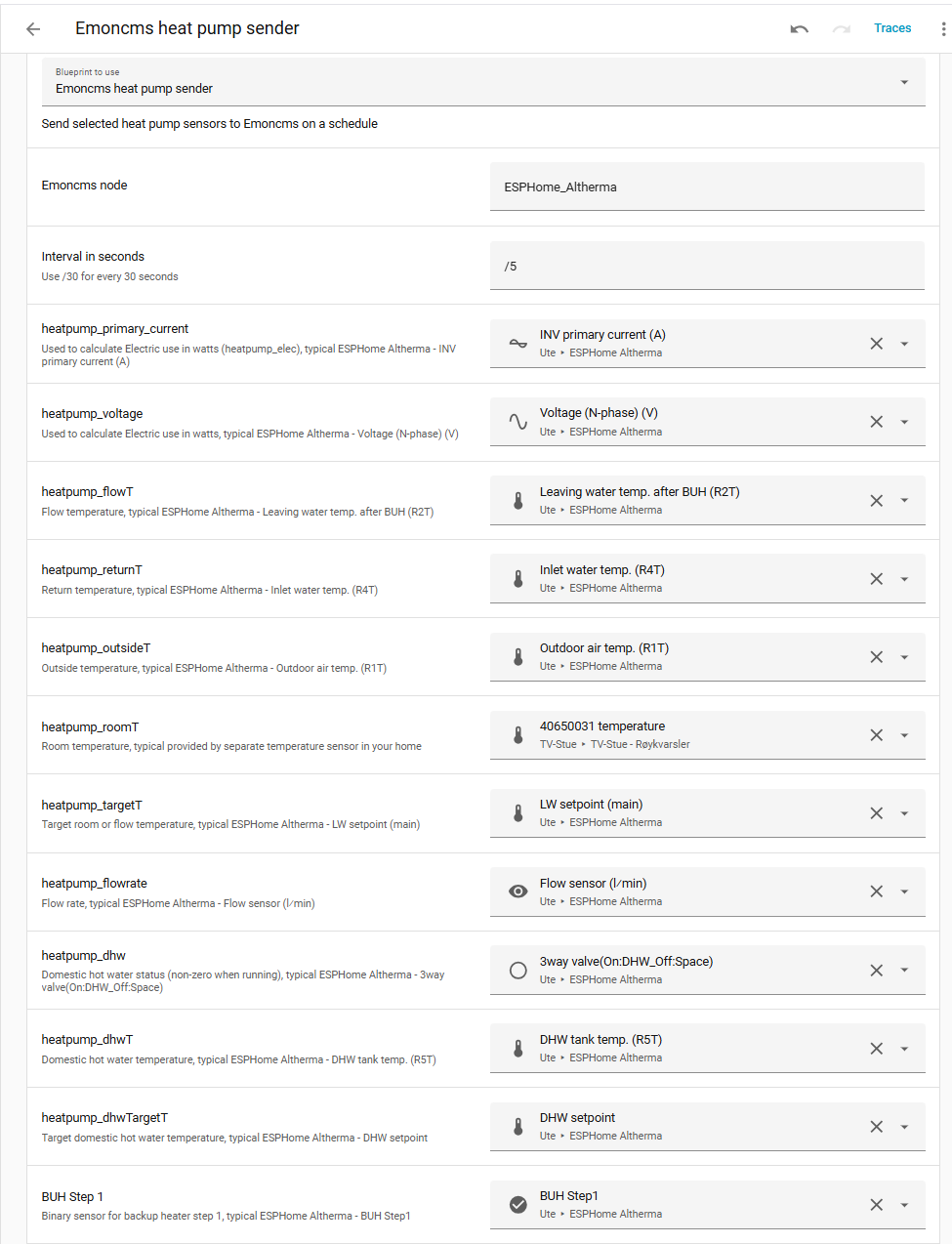Image resolution: width=952 pixels, height=1244 pixels.
Task: Select the LW setpoint (main) entity picker
Action: tap(683, 813)
